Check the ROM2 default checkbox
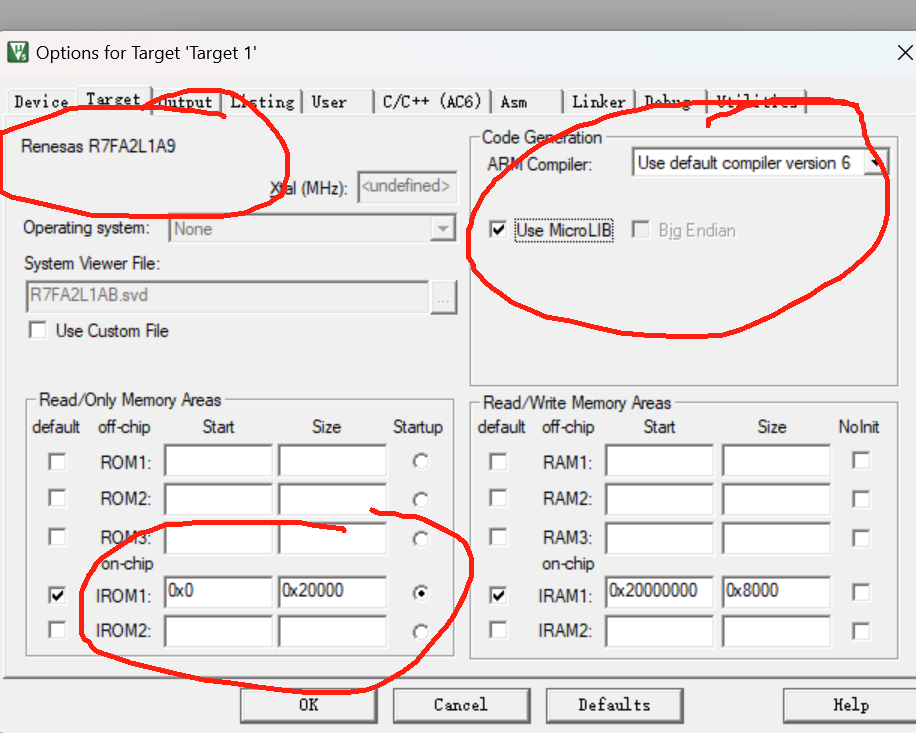916x733 pixels. [x=57, y=498]
